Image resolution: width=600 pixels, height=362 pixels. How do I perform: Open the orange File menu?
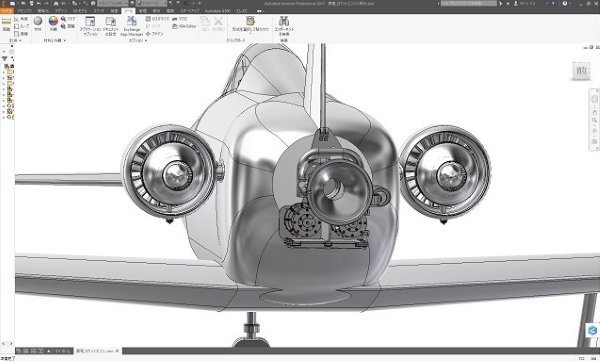pyautogui.click(x=7, y=11)
